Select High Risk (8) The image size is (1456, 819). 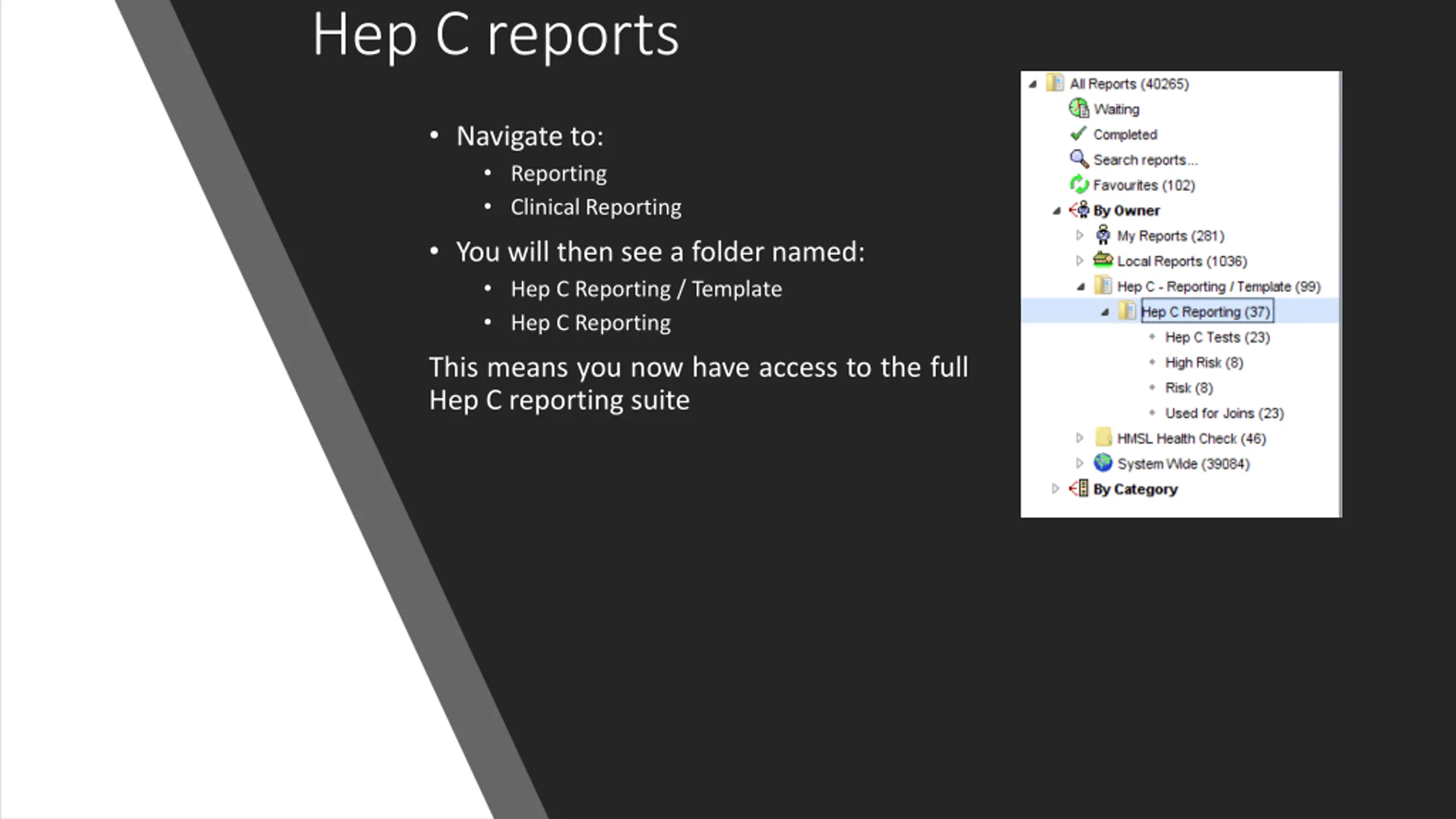pos(1204,362)
